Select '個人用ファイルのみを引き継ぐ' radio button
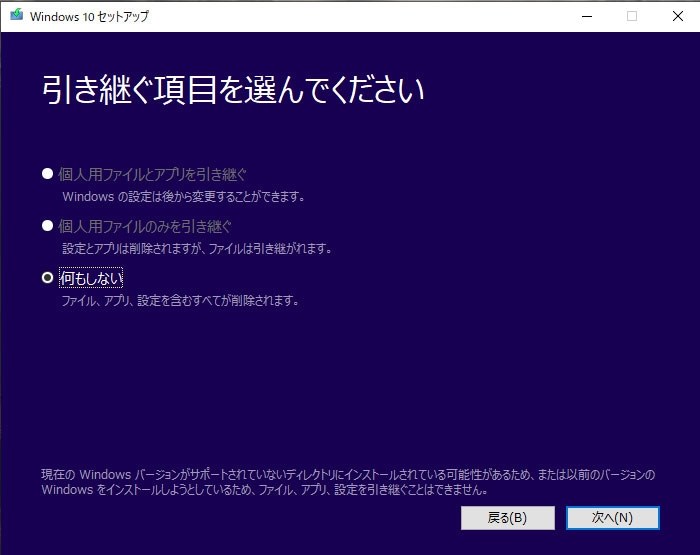Screen dimensions: 700x555 click(x=47, y=225)
